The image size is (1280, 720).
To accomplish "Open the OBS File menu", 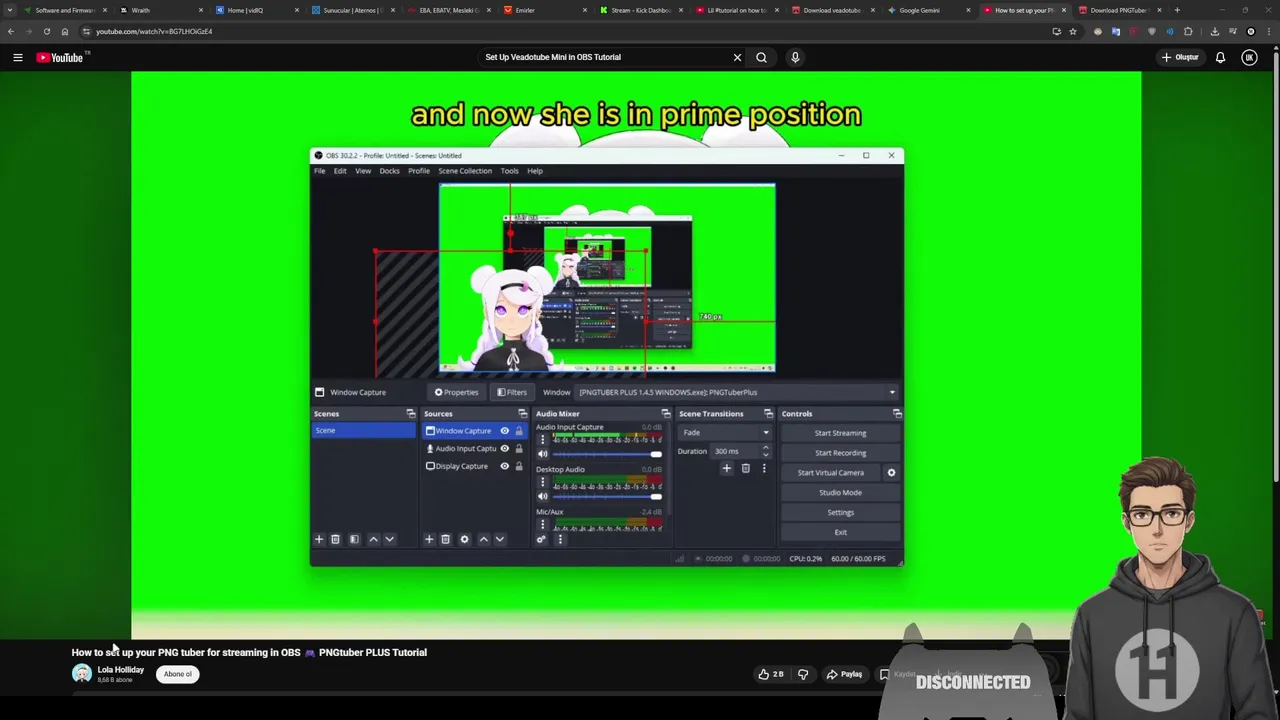I will point(319,171).
